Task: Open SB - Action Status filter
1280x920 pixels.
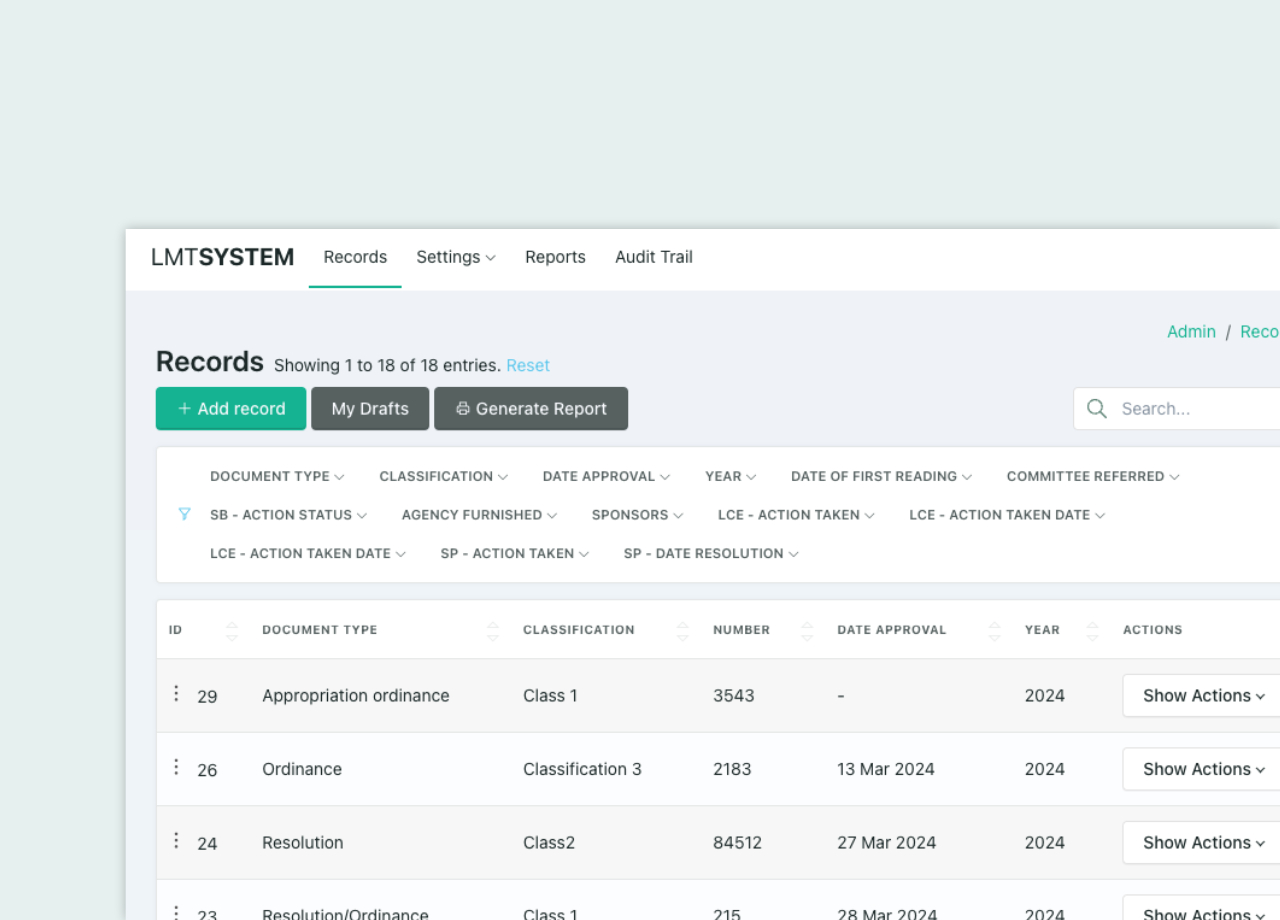Action: coord(289,515)
